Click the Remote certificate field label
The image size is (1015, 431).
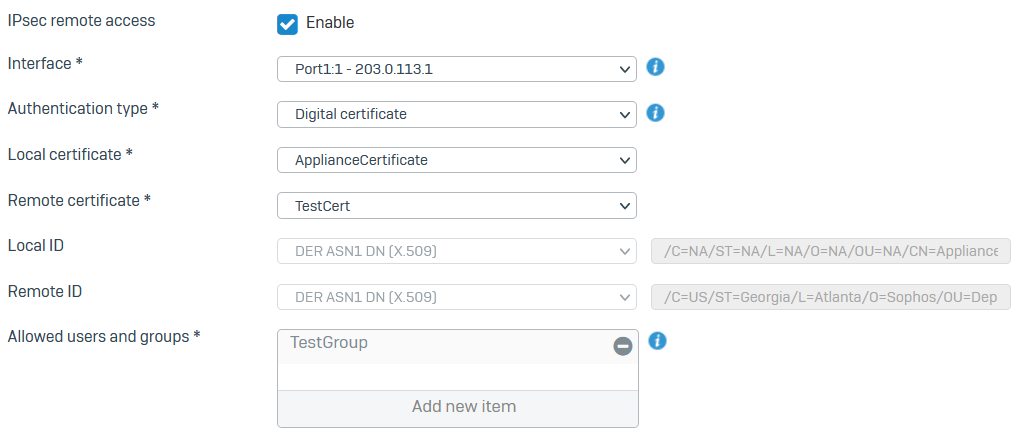point(79,200)
